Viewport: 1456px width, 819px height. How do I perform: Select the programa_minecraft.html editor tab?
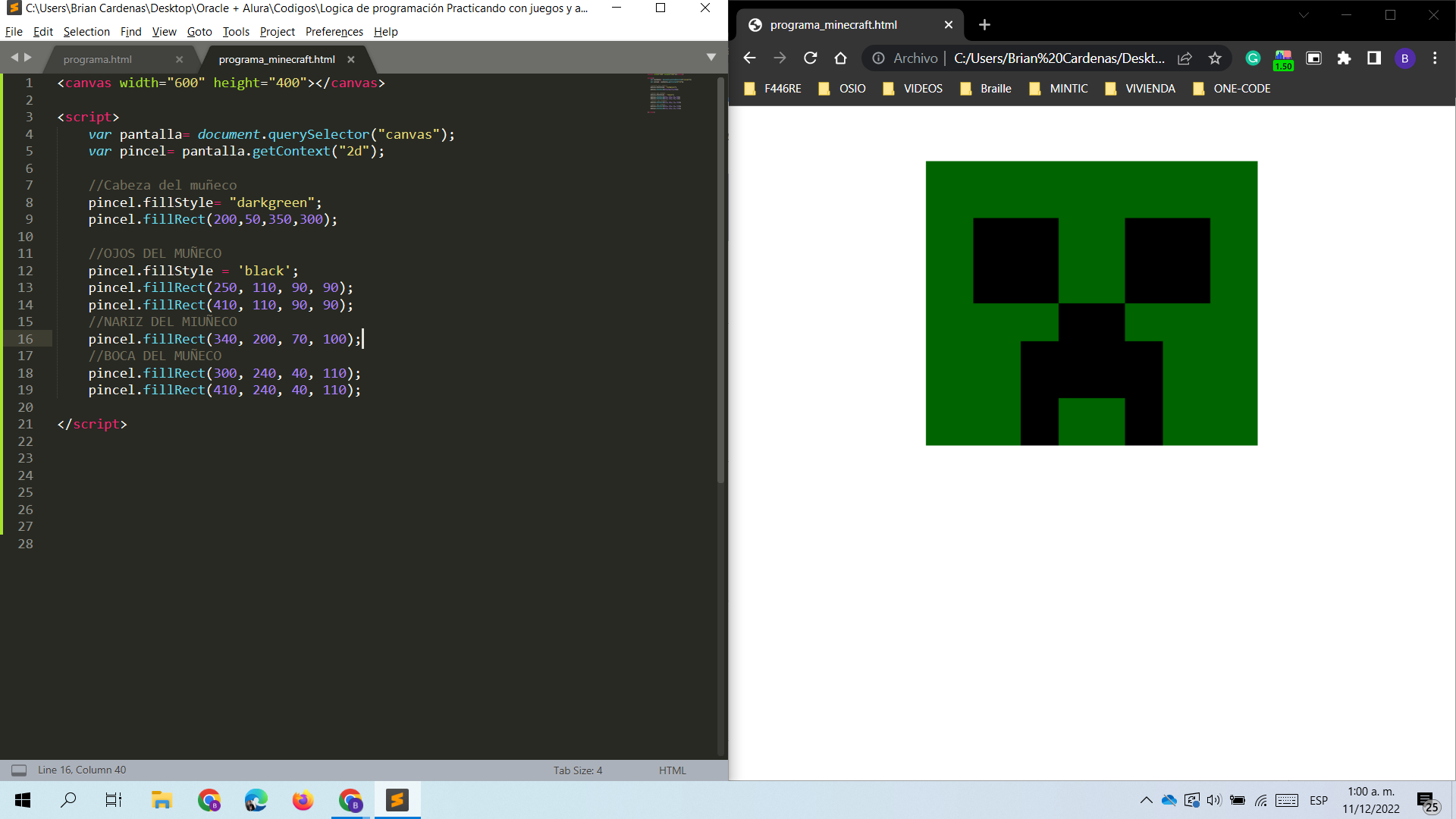tap(277, 59)
